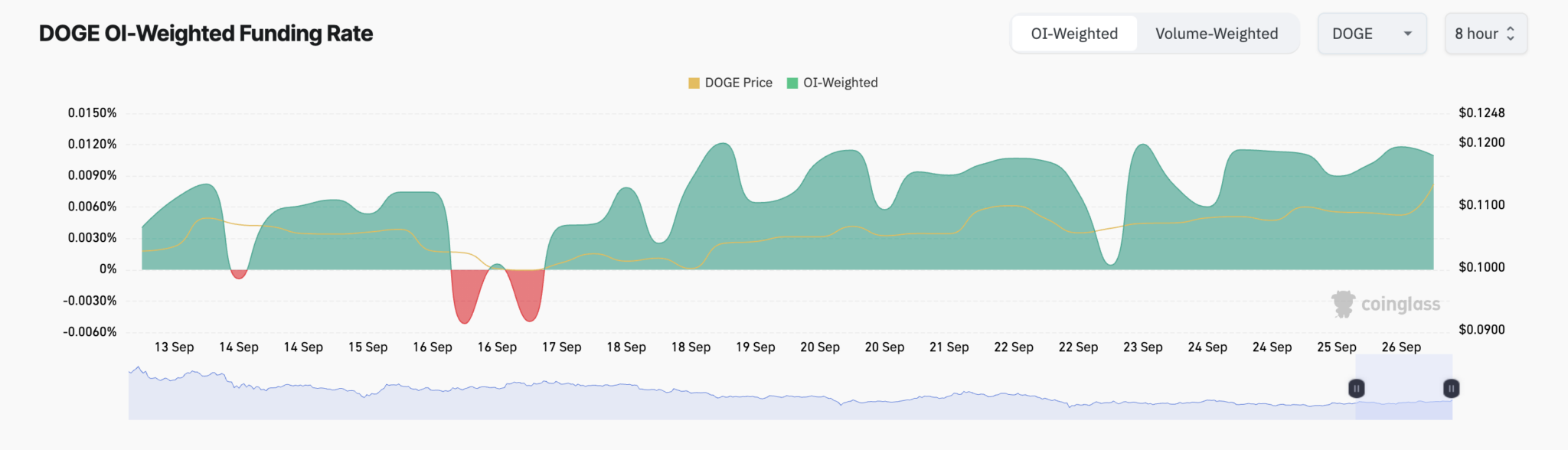The image size is (1568, 450).
Task: Click the DOGE OI-Weighted Funding Rate title
Action: coord(206,34)
